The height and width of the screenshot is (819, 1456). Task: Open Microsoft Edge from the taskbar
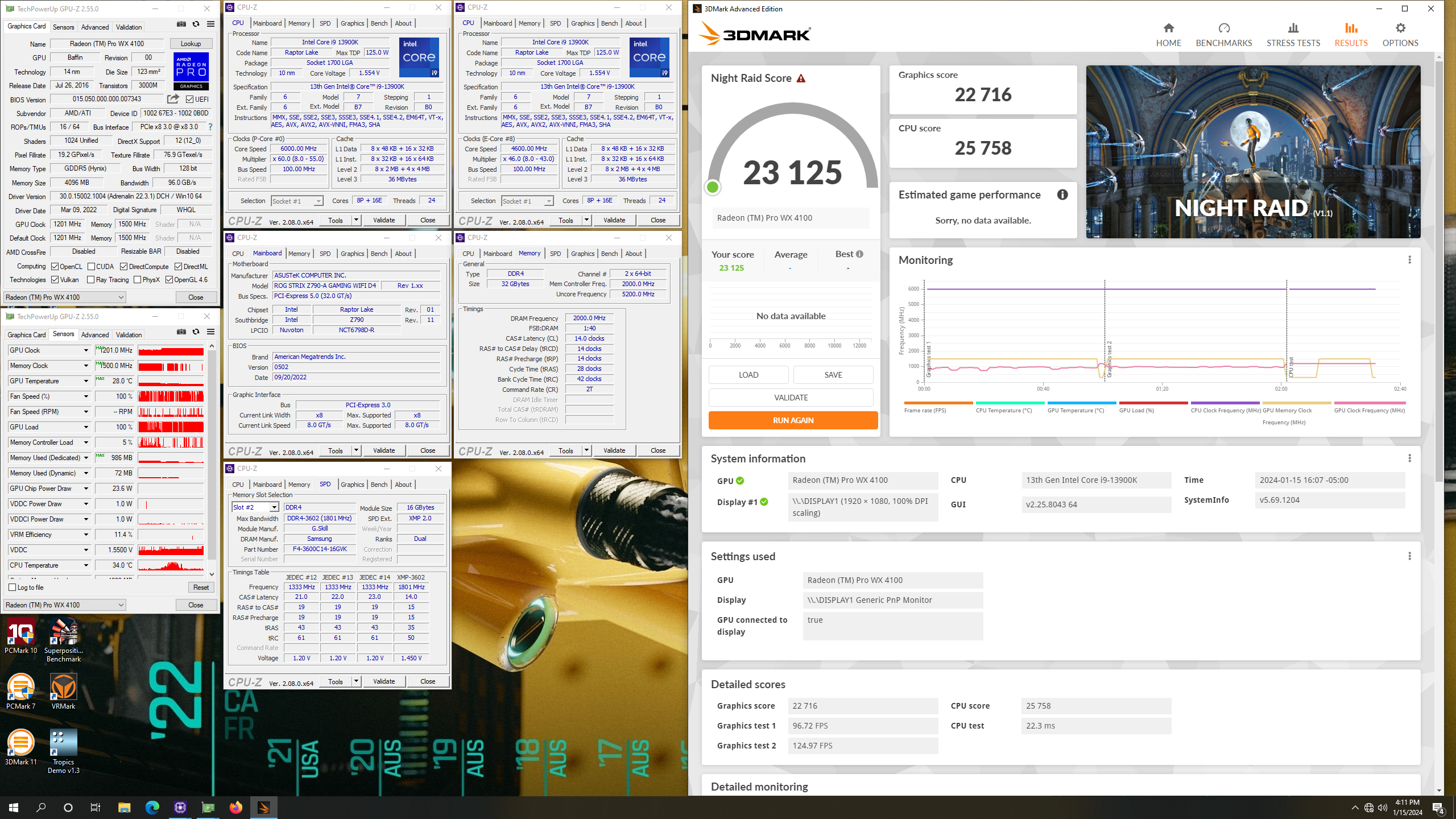click(152, 807)
